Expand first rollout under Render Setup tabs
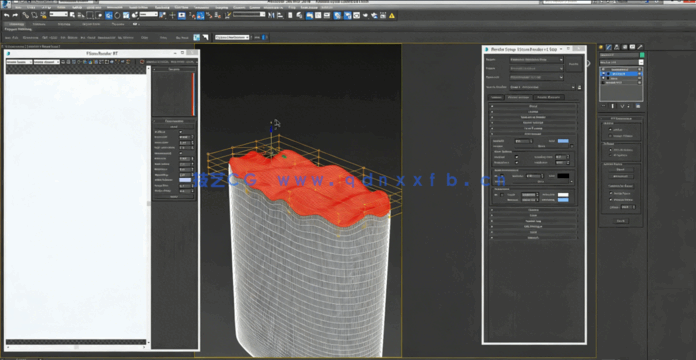The height and width of the screenshot is (360, 696). coord(534,106)
